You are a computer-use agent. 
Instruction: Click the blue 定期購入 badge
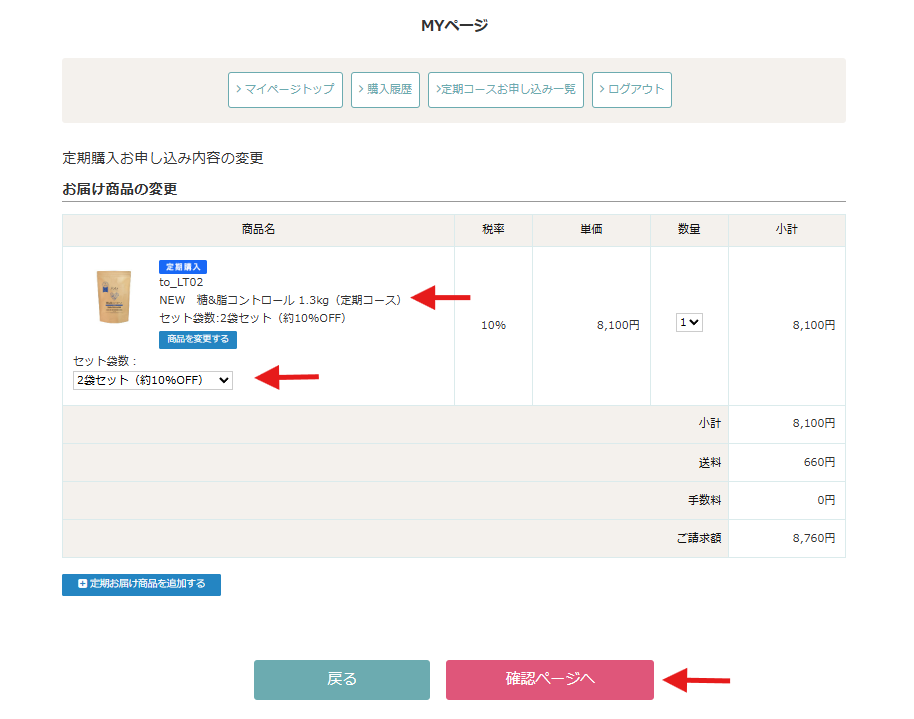click(x=183, y=267)
